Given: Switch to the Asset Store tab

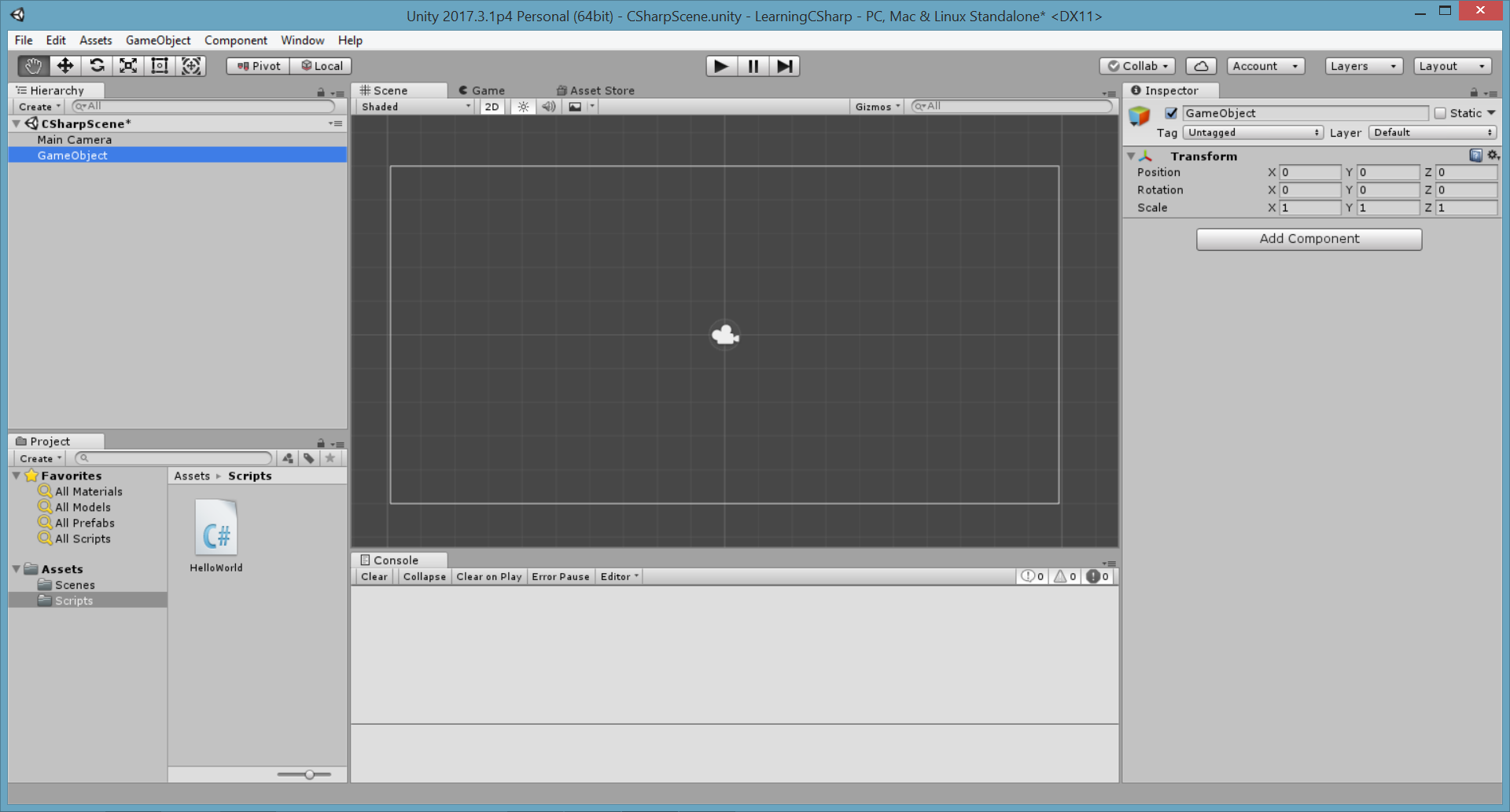Looking at the screenshot, I should 595,90.
